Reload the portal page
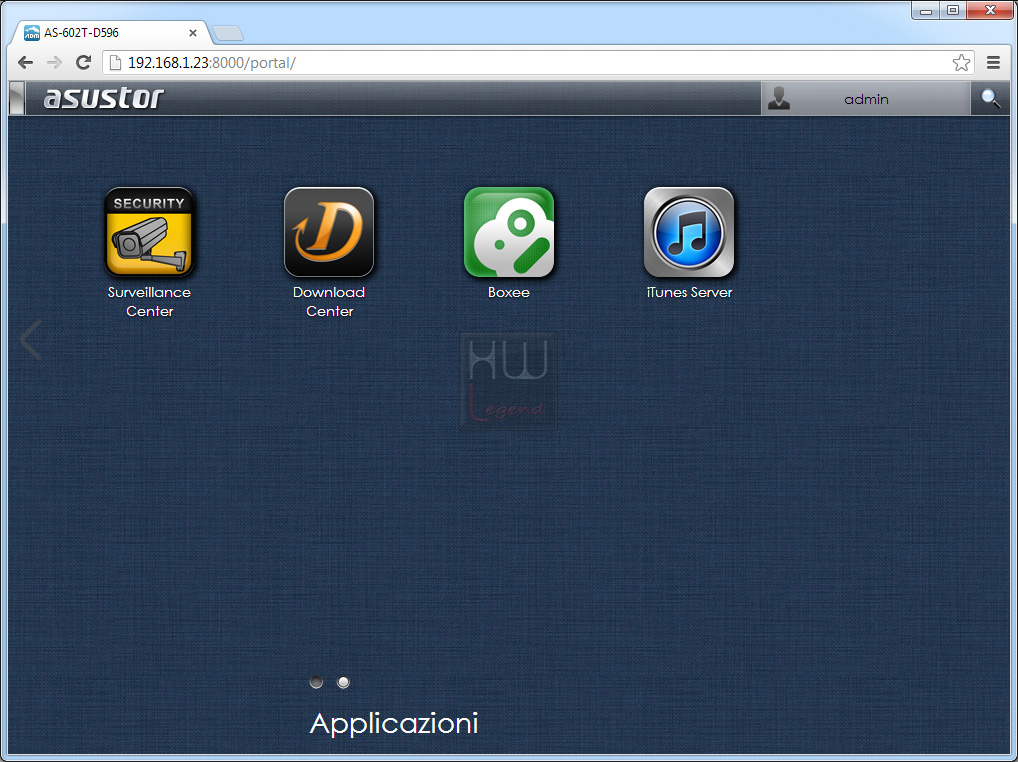The width and height of the screenshot is (1018, 762). tap(83, 62)
